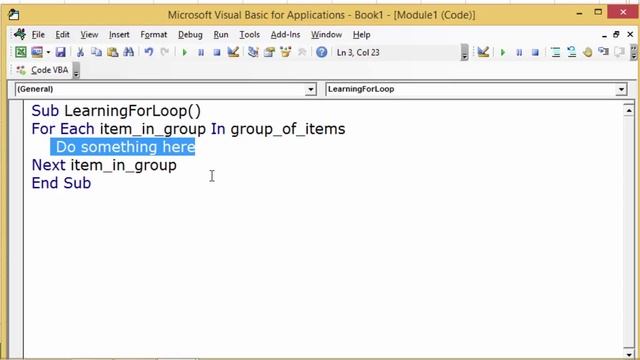Open the Help menu

pos(361,35)
